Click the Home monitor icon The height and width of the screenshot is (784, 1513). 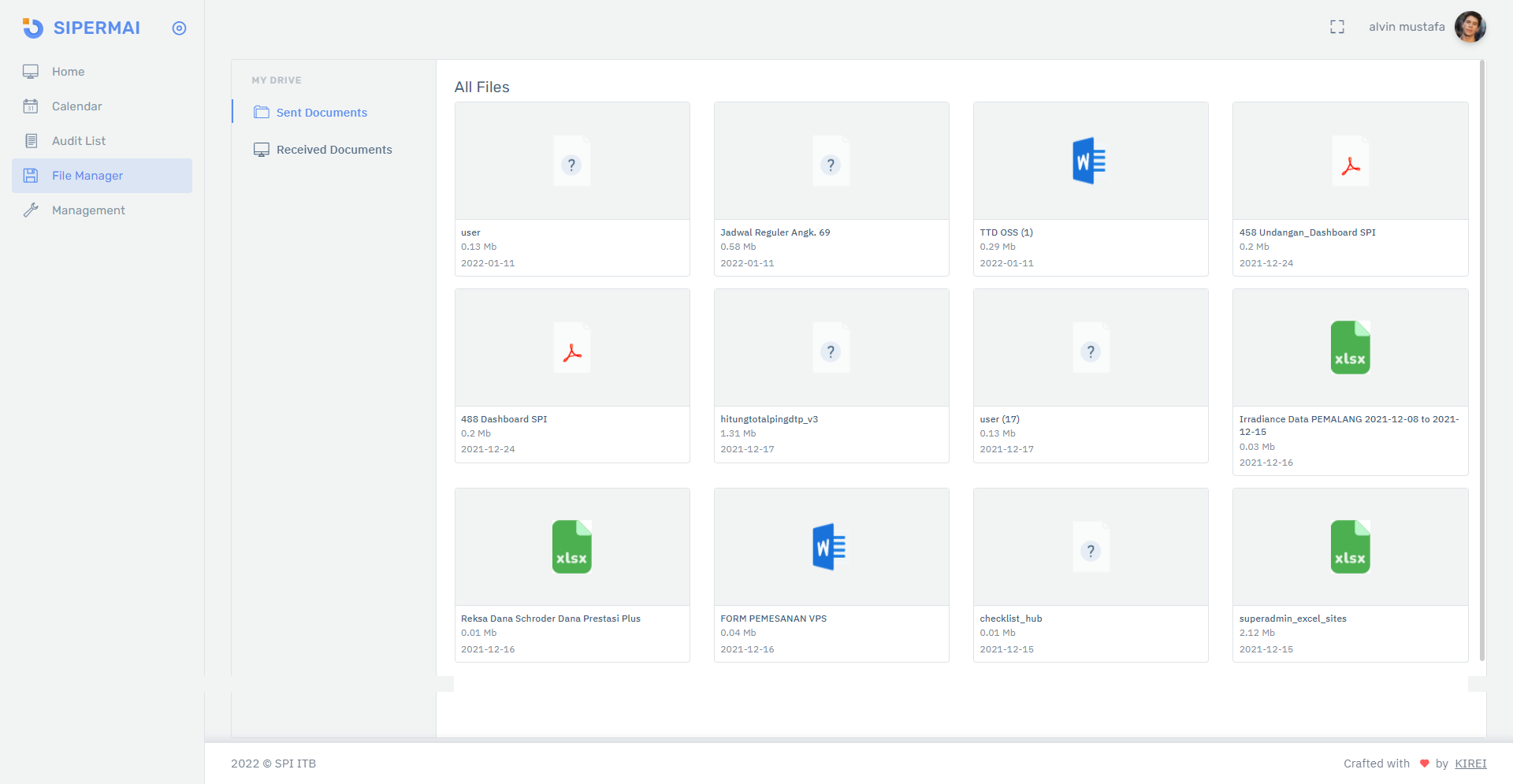[x=31, y=72]
